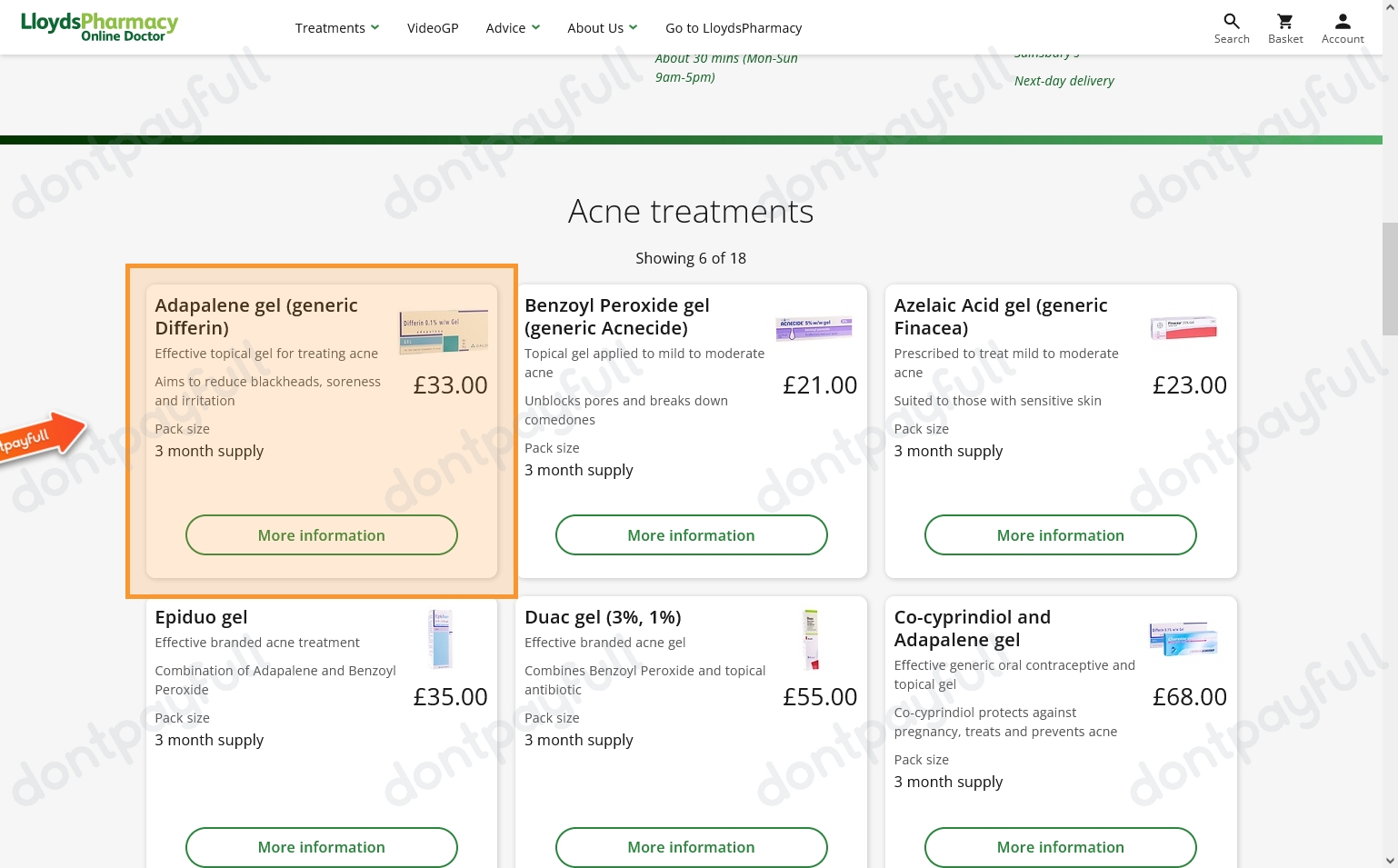The height and width of the screenshot is (868, 1398).
Task: Expand the About Us dropdown menu
Action: tap(603, 28)
